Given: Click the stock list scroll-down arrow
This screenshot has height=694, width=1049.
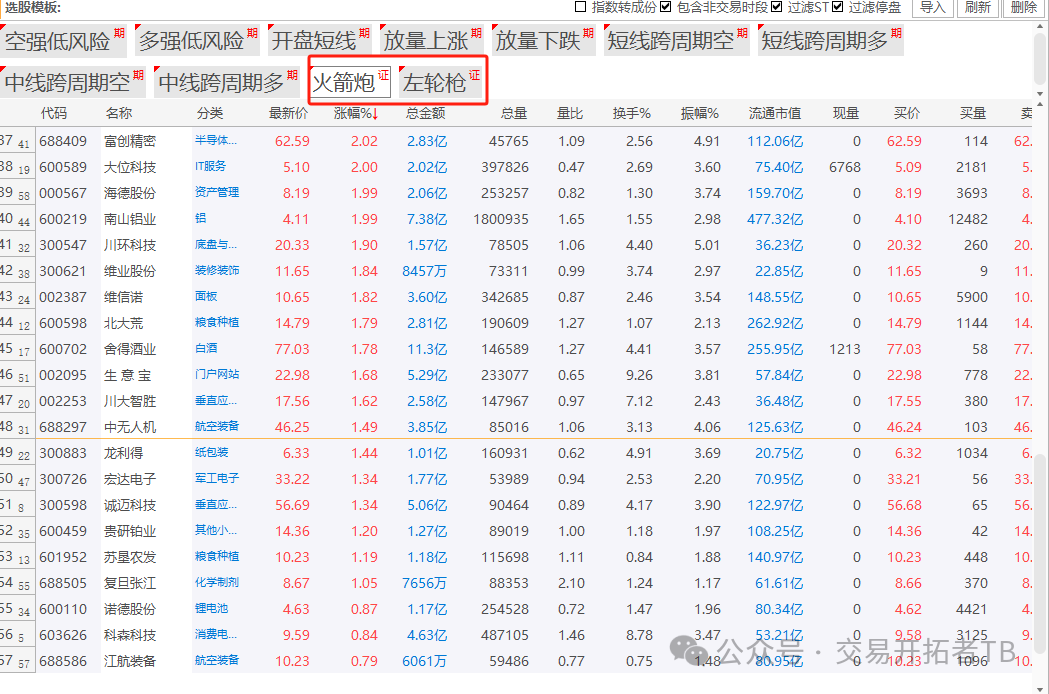Looking at the screenshot, I should (x=1040, y=688).
